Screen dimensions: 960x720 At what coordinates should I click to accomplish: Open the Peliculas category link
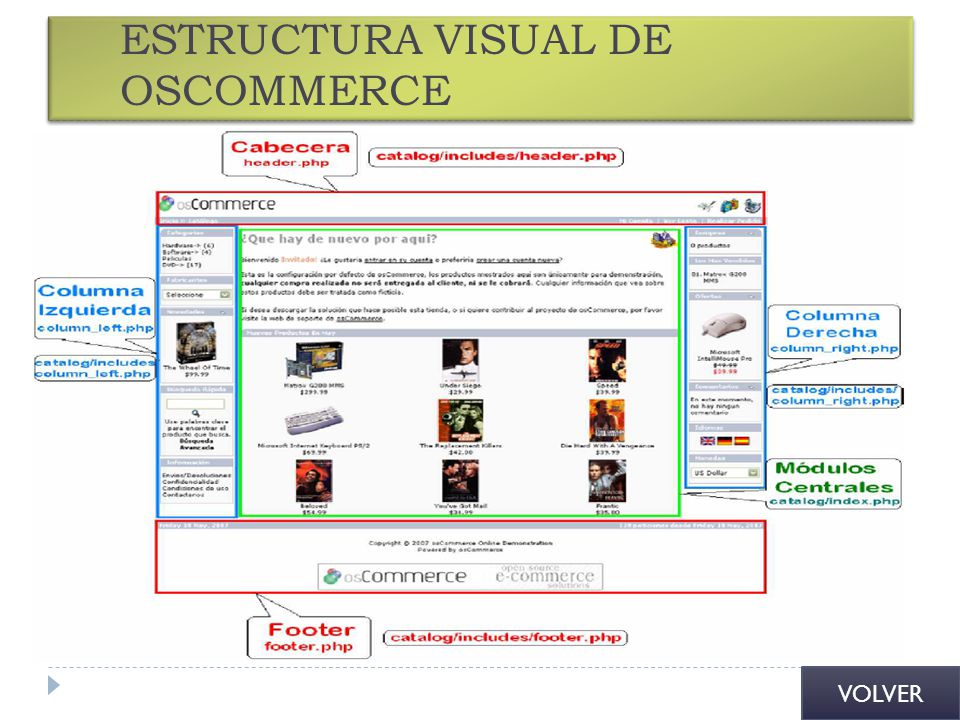(x=176, y=258)
